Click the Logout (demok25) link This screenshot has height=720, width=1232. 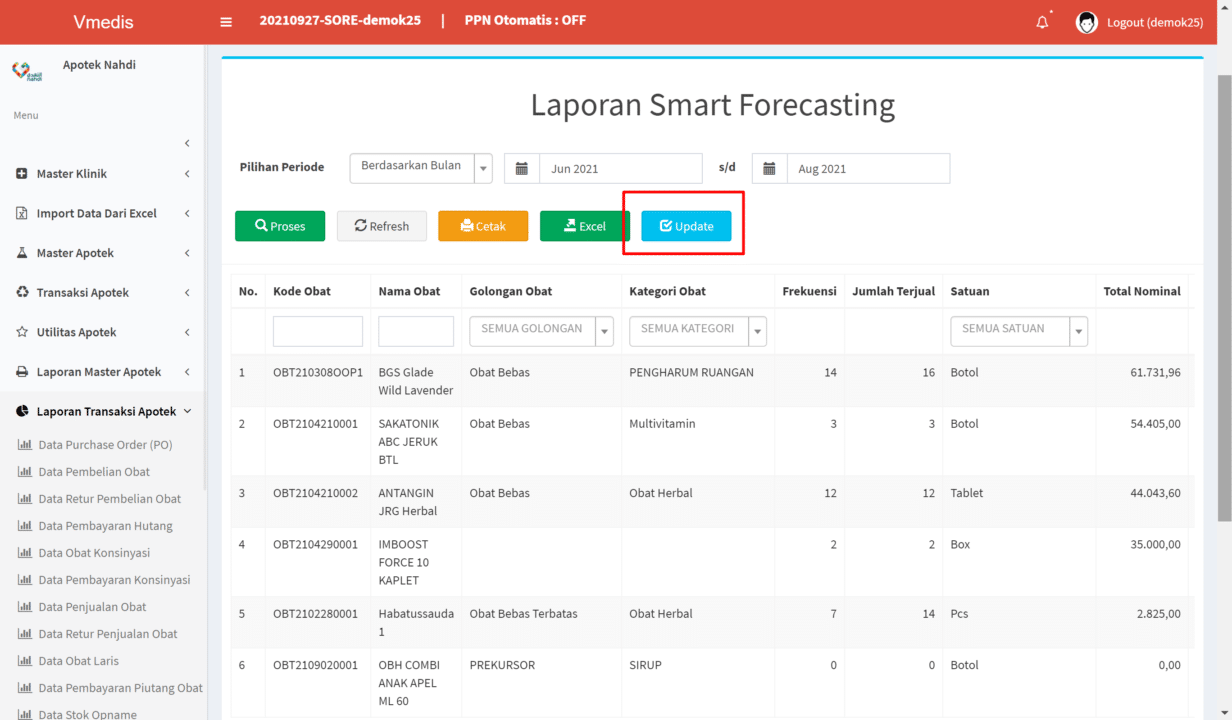pos(1155,22)
